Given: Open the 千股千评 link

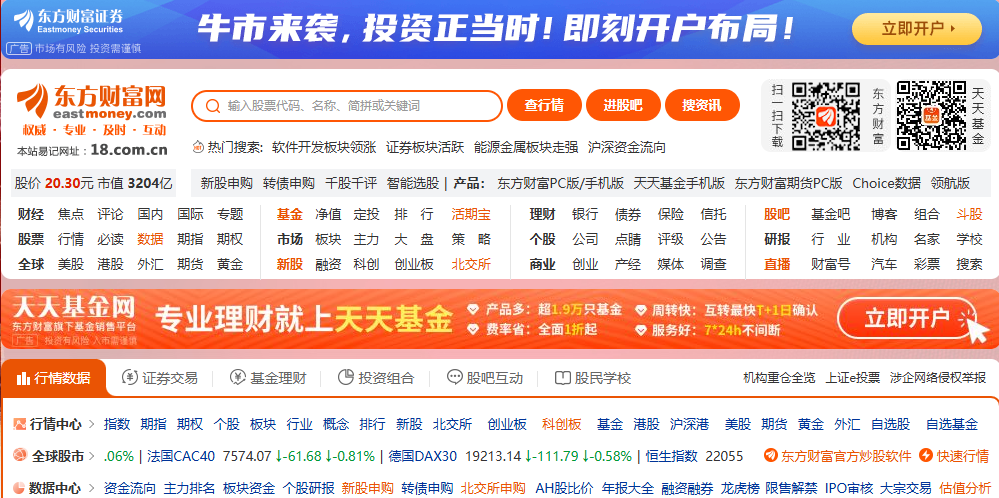Looking at the screenshot, I should (x=350, y=183).
